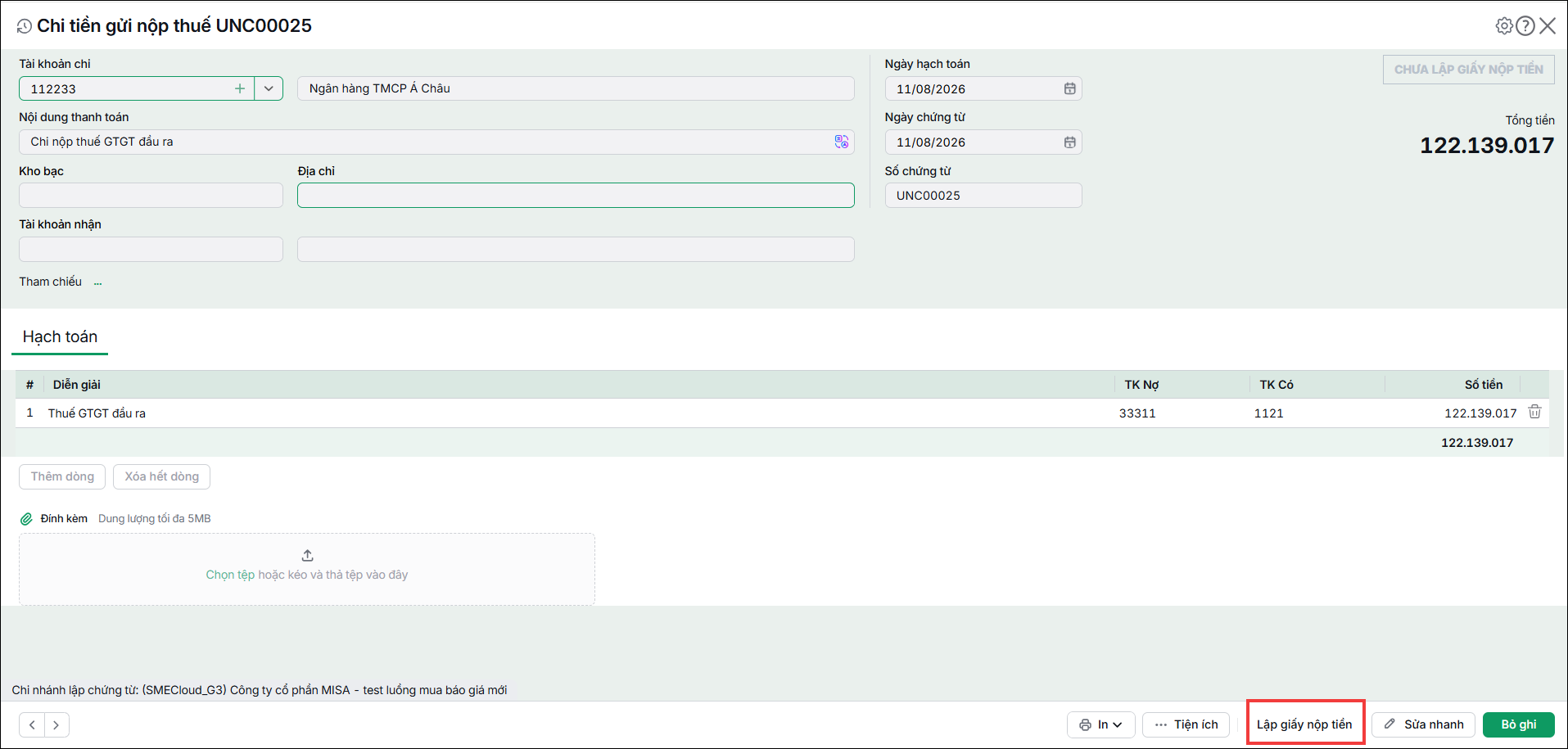The width and height of the screenshot is (1568, 749).
Task: Go to the previous voucher arrow
Action: click(32, 724)
